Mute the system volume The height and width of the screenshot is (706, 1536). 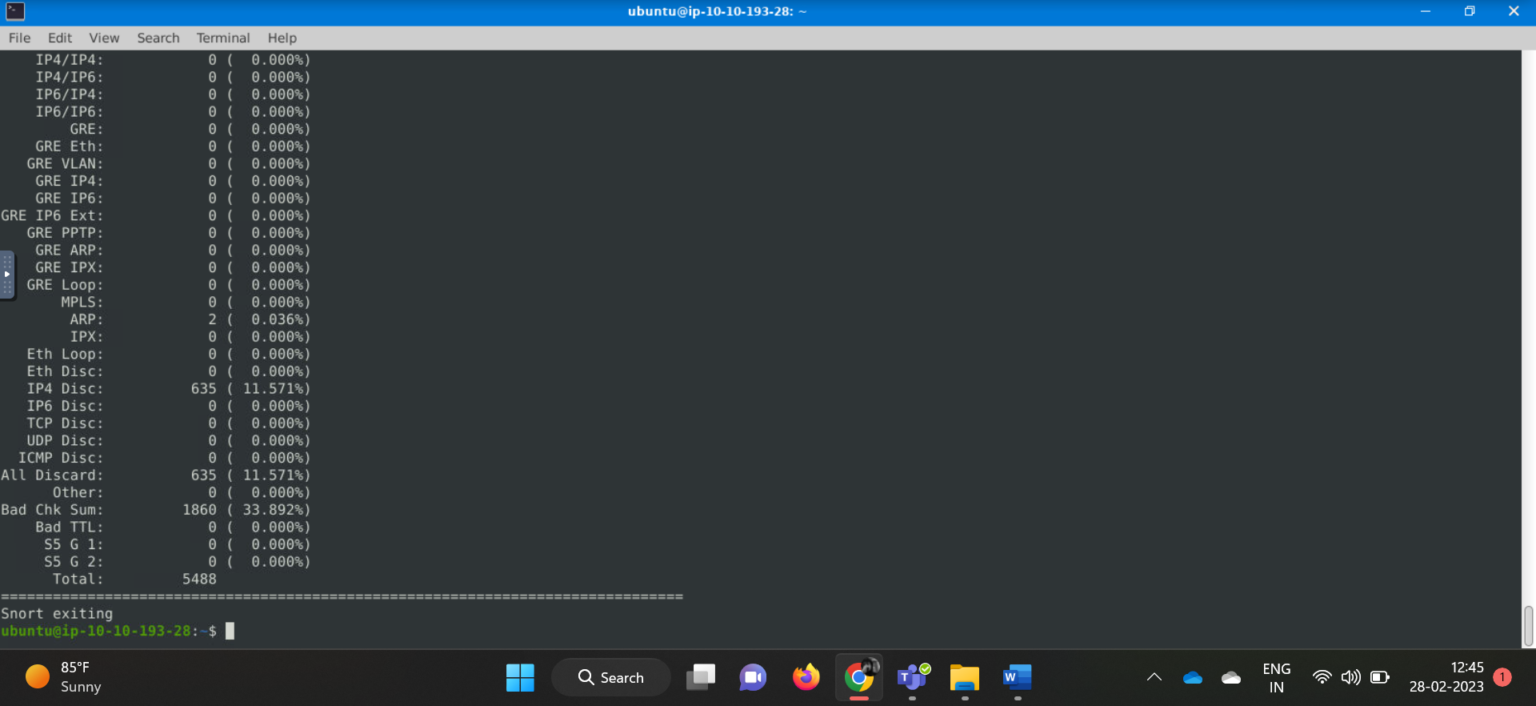pos(1351,677)
